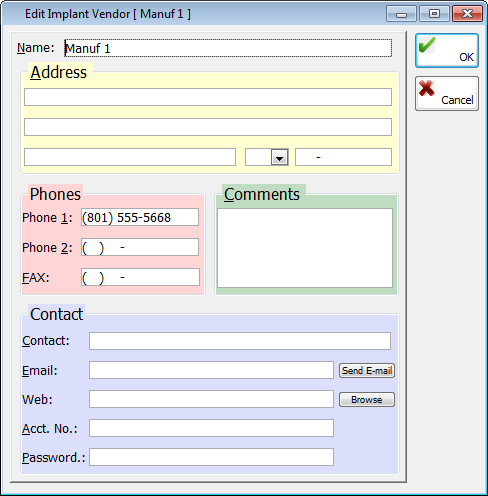Screen dimensions: 488x496
Task: Click the Password field
Action: pos(211,457)
